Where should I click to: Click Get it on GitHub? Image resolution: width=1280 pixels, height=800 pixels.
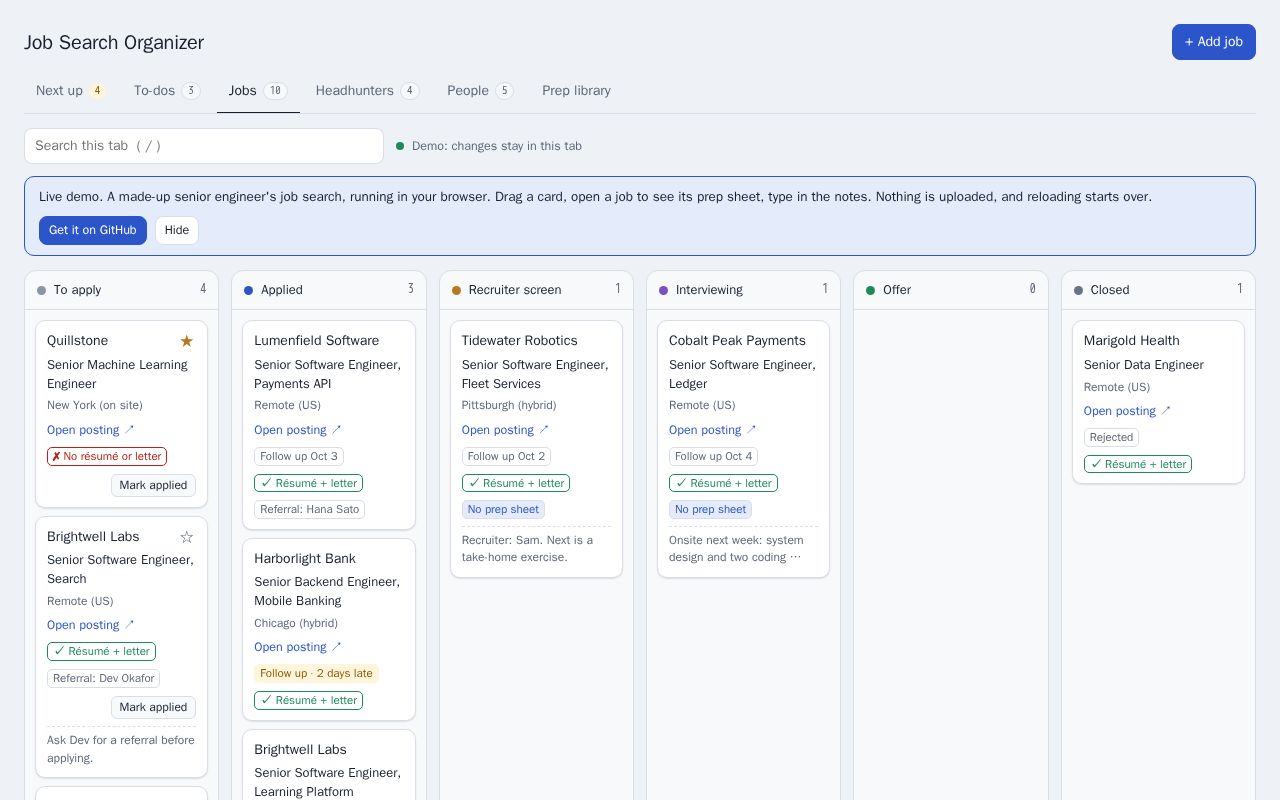(x=93, y=230)
